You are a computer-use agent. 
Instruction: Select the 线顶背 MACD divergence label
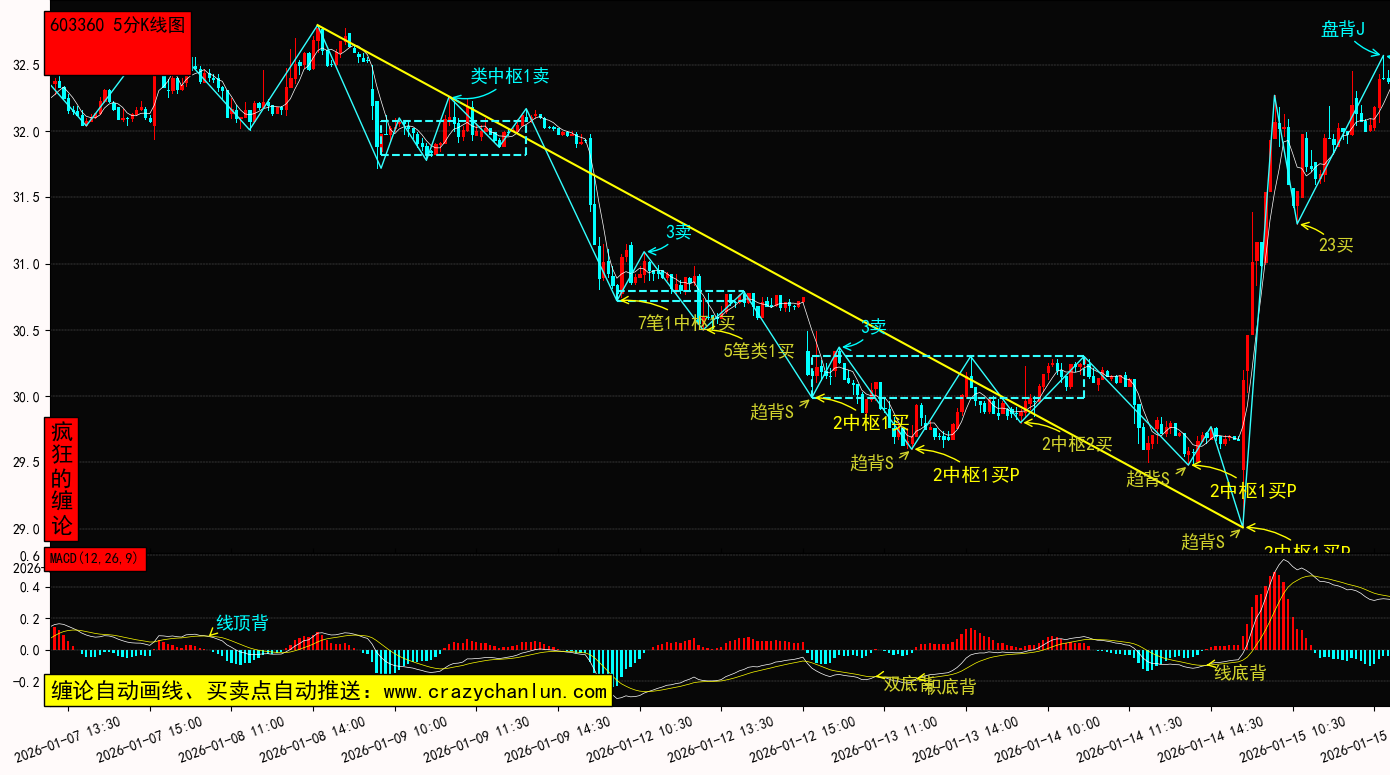(x=242, y=623)
